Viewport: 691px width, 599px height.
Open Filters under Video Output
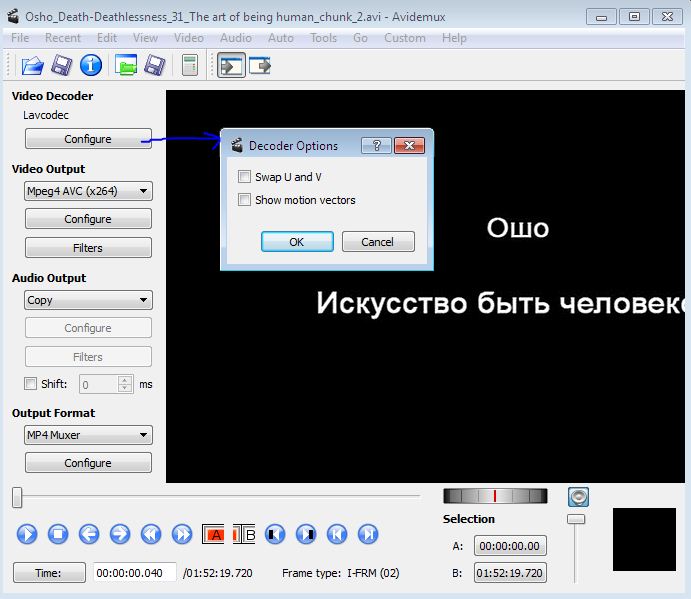click(x=88, y=248)
